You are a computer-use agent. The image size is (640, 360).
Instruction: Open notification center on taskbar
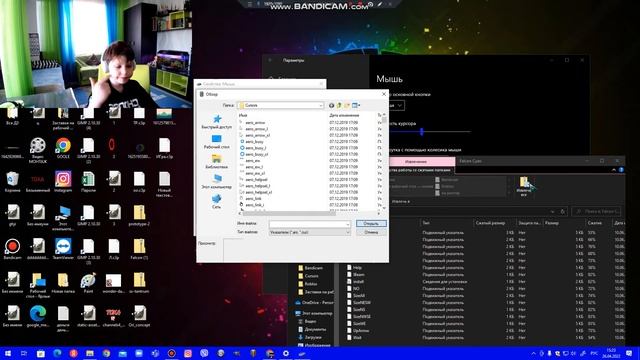[629, 353]
